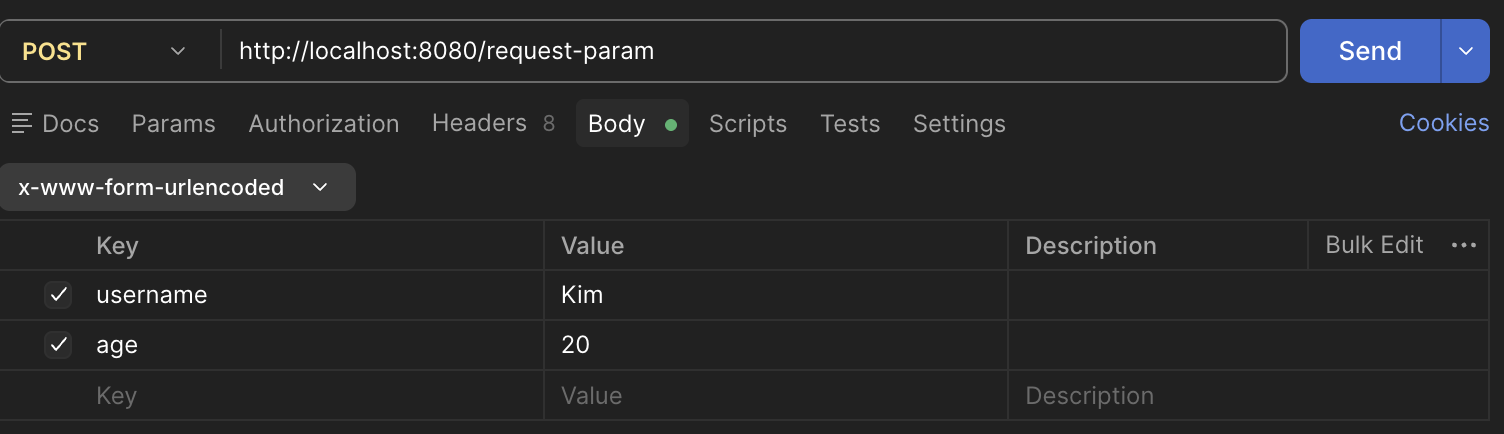The image size is (1504, 434).
Task: Click Bulk Edit
Action: click(x=1374, y=245)
